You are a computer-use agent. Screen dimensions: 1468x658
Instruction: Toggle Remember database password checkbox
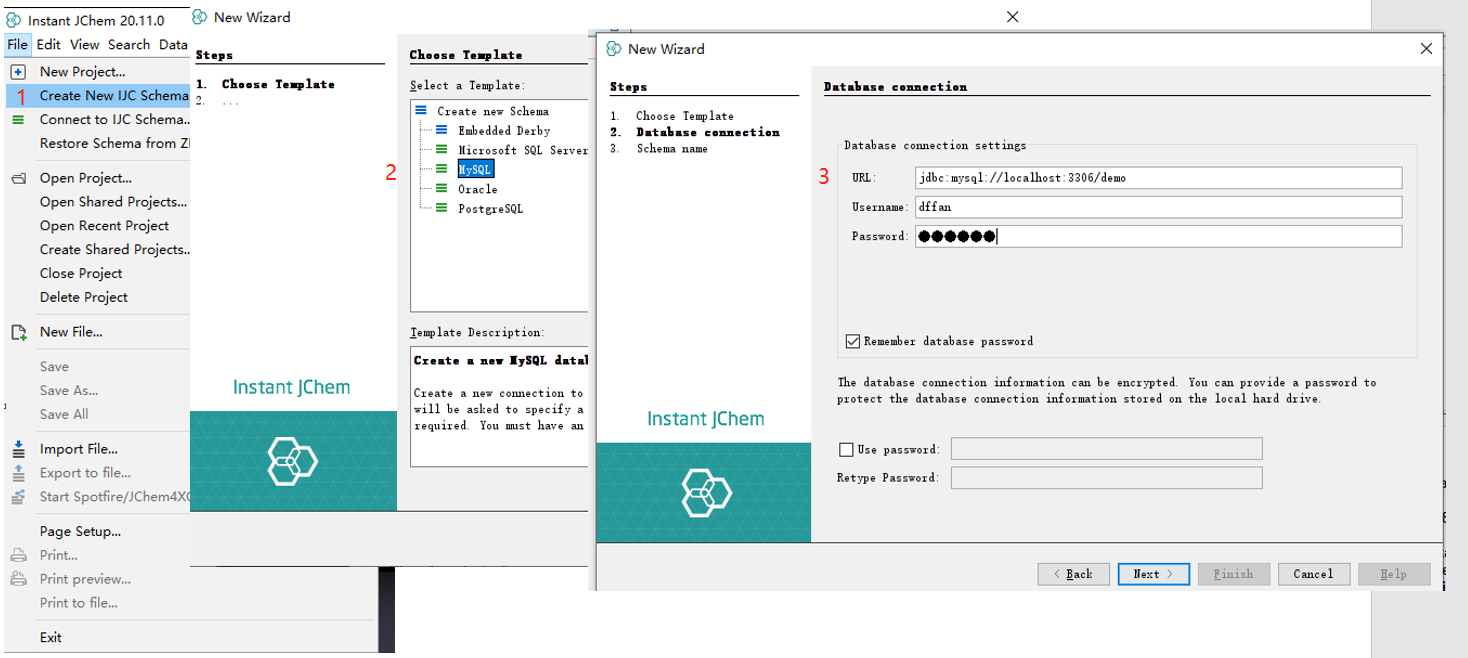(852, 341)
